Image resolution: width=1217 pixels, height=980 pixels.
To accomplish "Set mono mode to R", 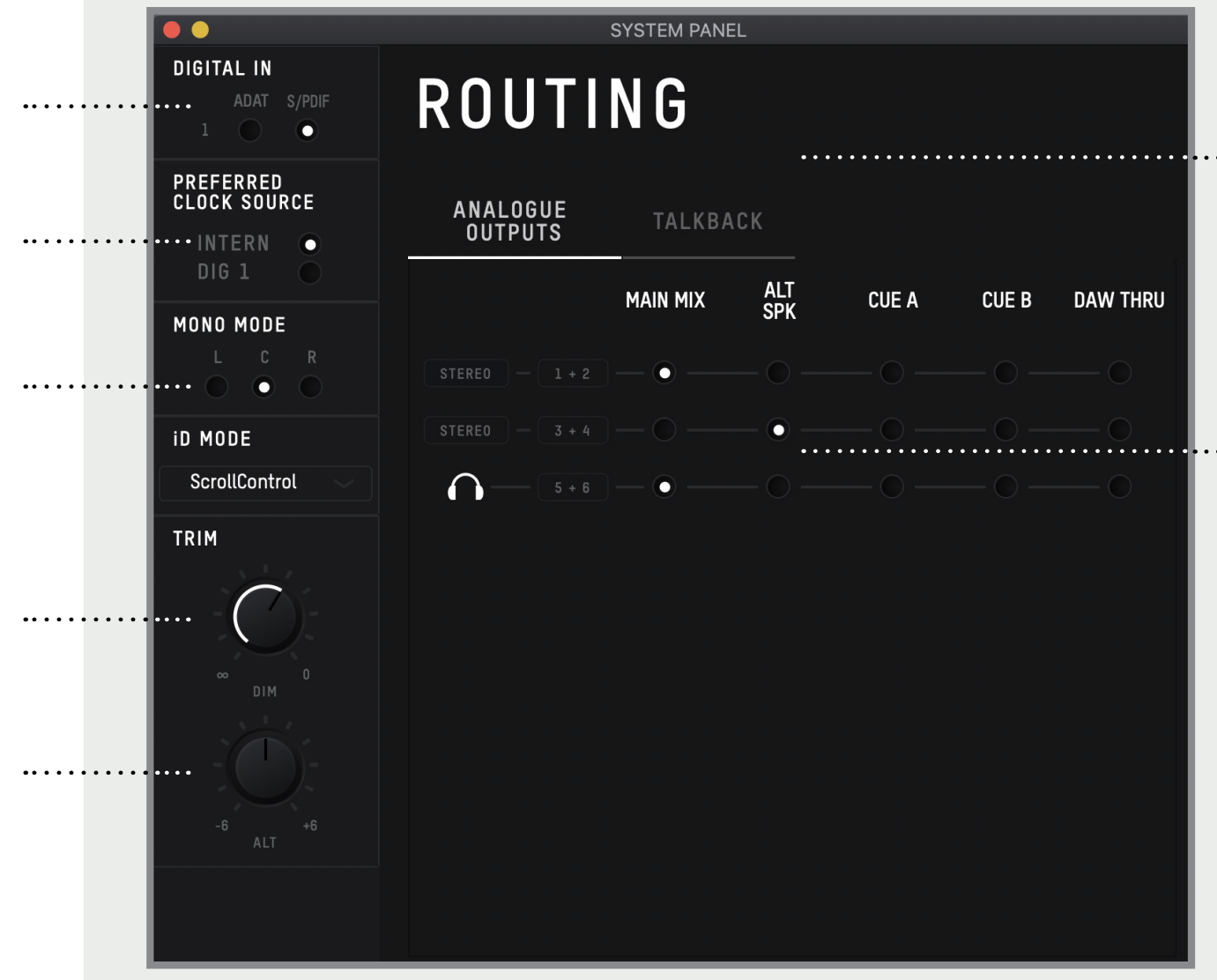I will click(310, 387).
